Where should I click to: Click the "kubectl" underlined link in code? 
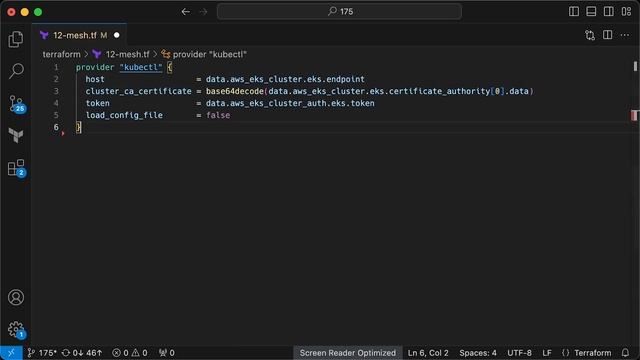pyautogui.click(x=141, y=67)
